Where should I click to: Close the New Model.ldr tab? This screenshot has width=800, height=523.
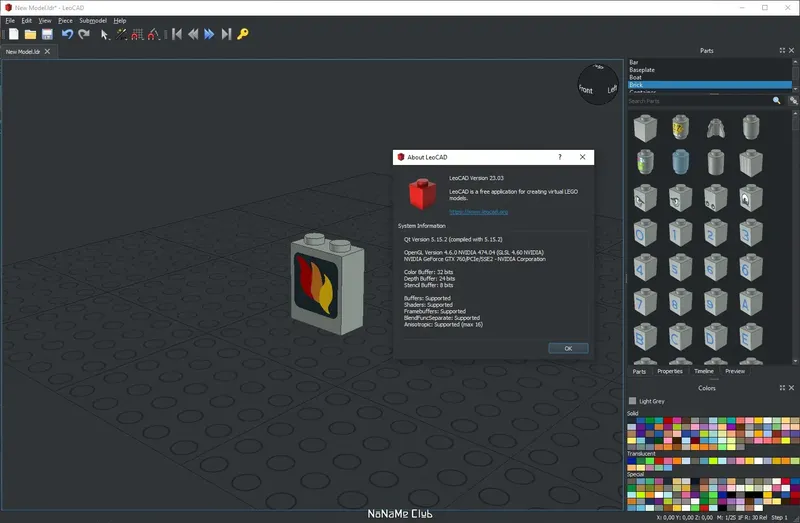tap(47, 52)
